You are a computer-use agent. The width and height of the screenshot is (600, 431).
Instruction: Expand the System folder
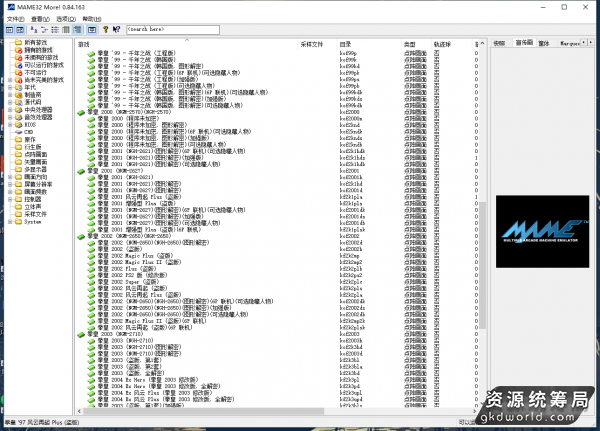pos(10,222)
